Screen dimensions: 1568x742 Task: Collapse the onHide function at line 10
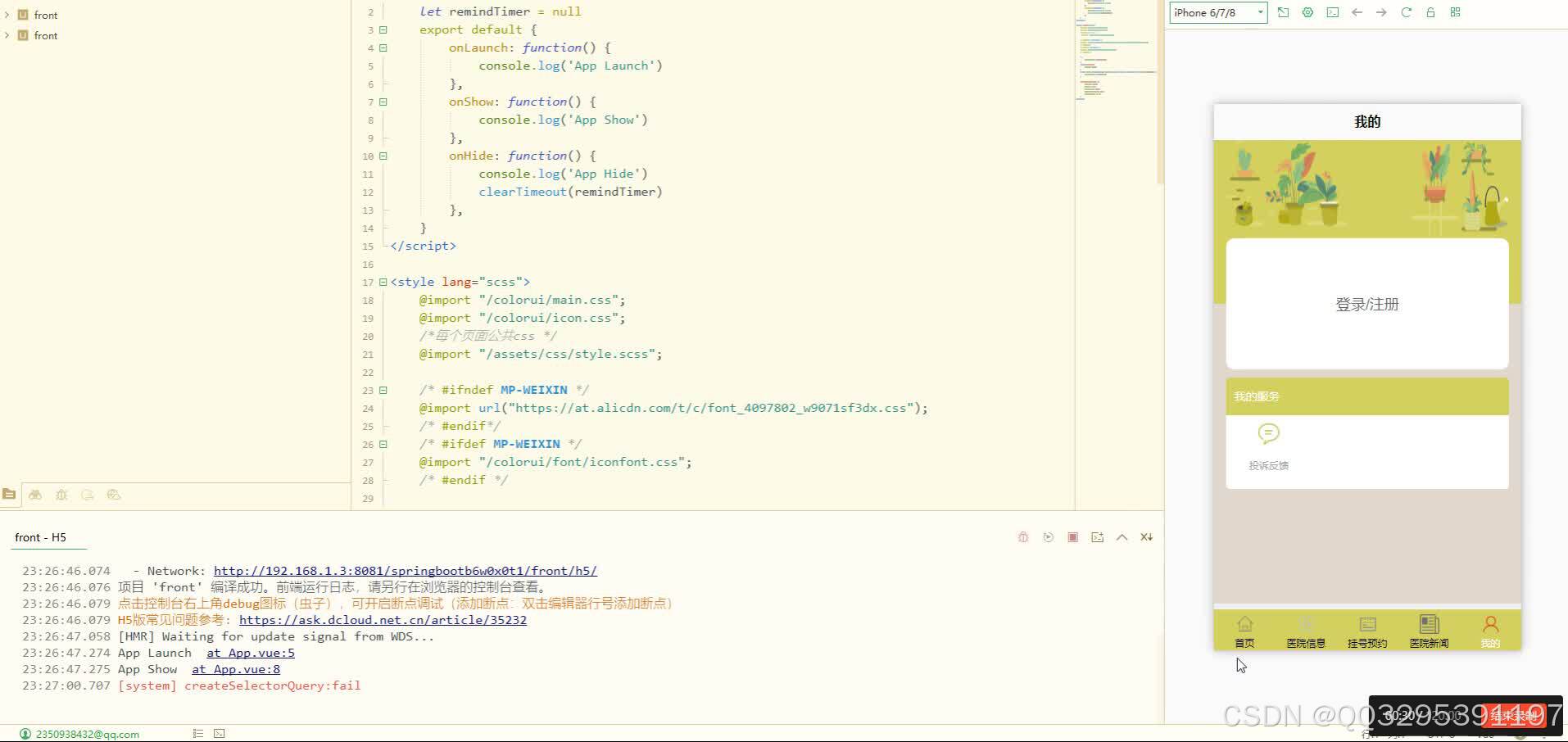pyautogui.click(x=383, y=156)
